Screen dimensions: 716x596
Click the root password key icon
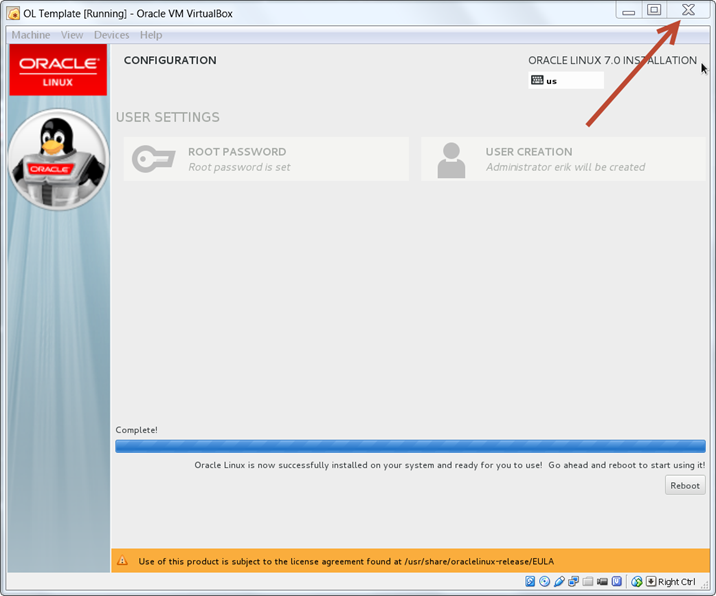(x=153, y=159)
